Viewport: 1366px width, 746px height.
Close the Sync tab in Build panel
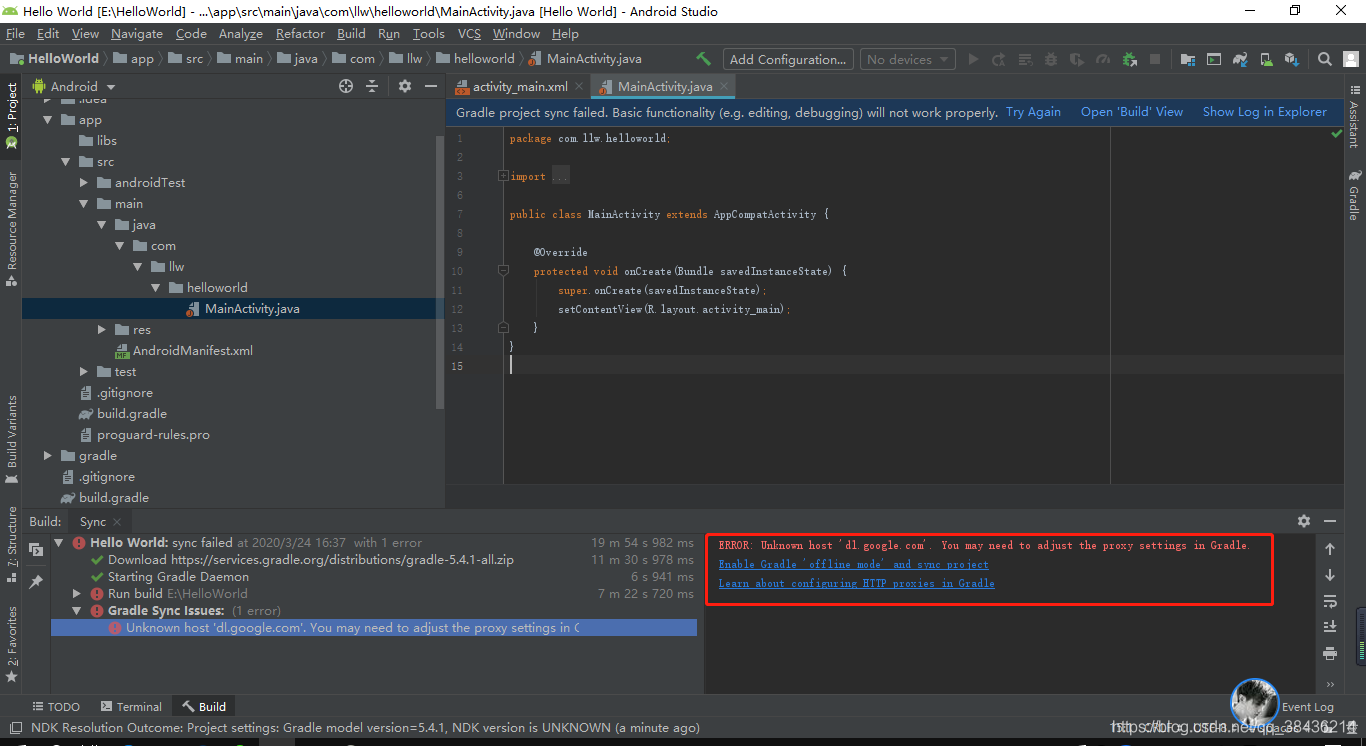[x=117, y=521]
